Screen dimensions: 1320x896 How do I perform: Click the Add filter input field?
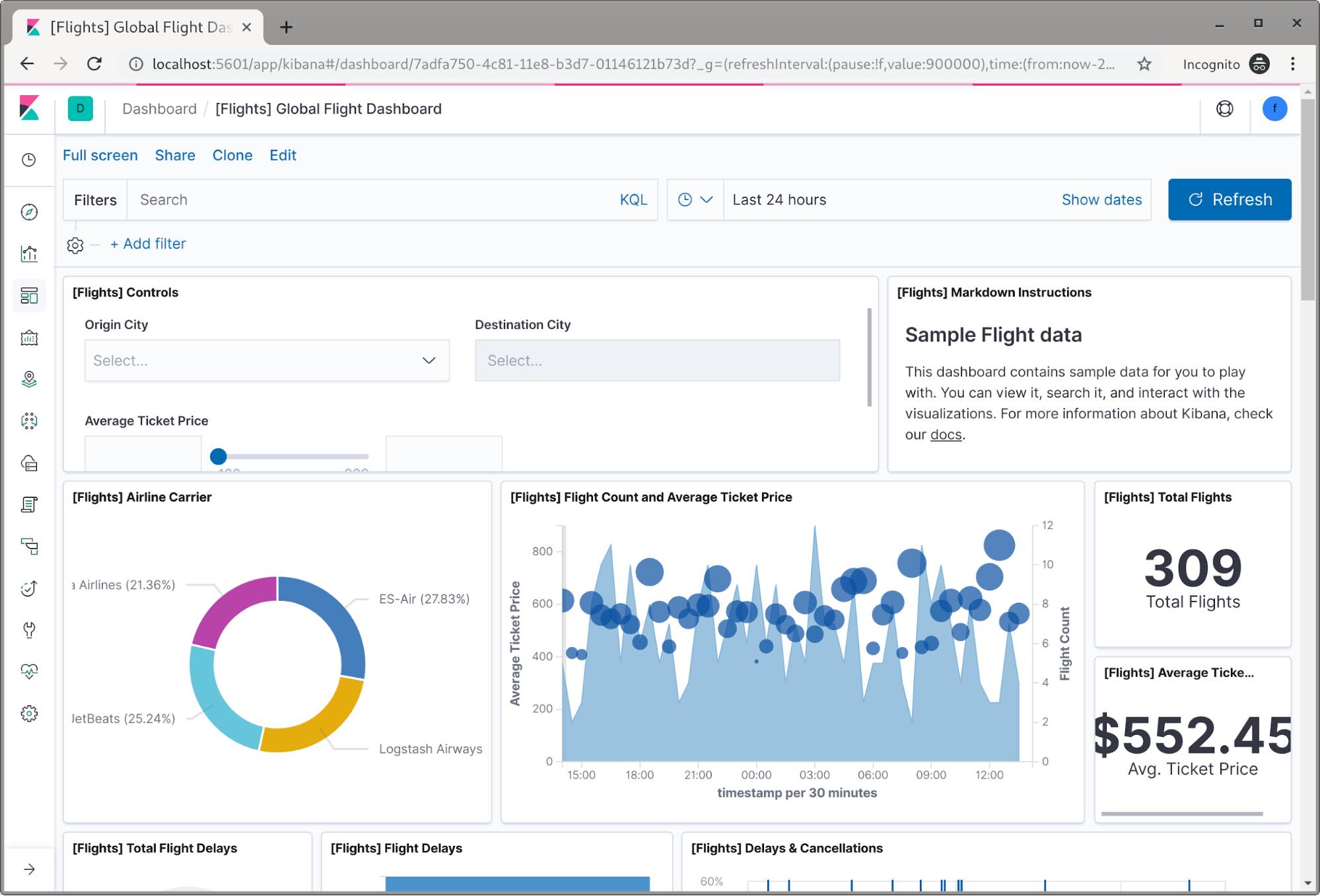[149, 244]
